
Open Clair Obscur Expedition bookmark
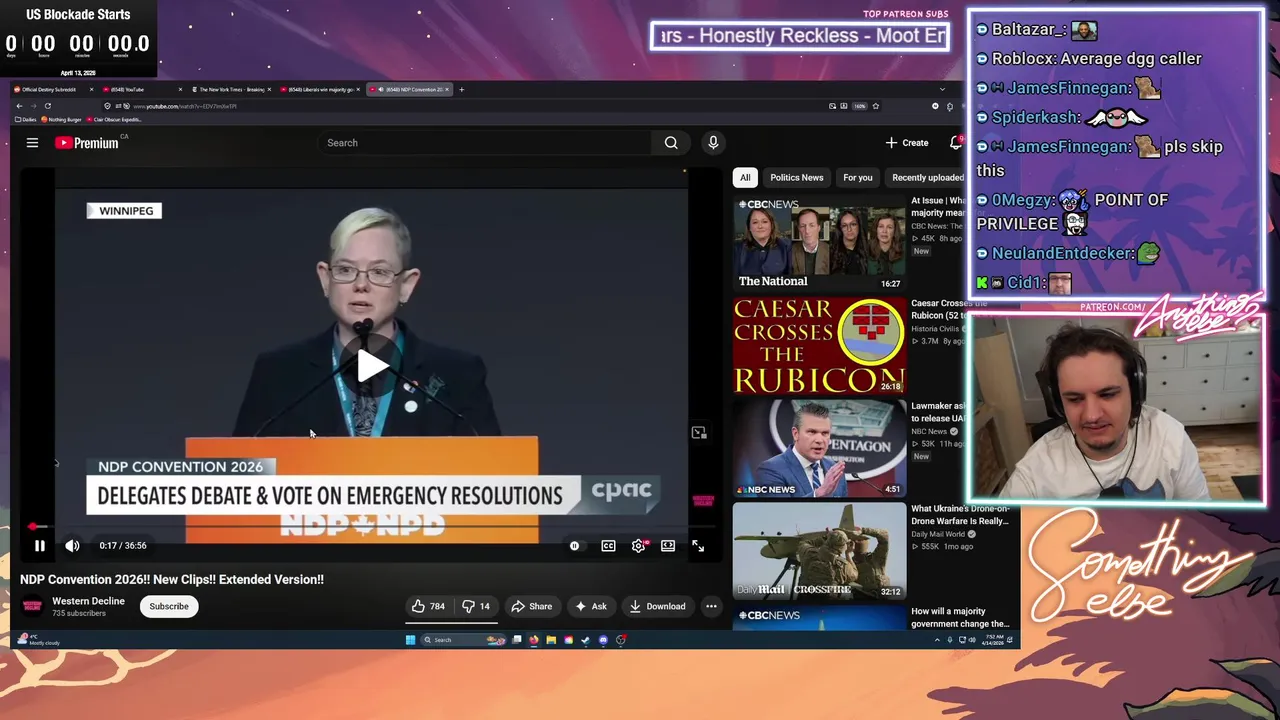113,119
